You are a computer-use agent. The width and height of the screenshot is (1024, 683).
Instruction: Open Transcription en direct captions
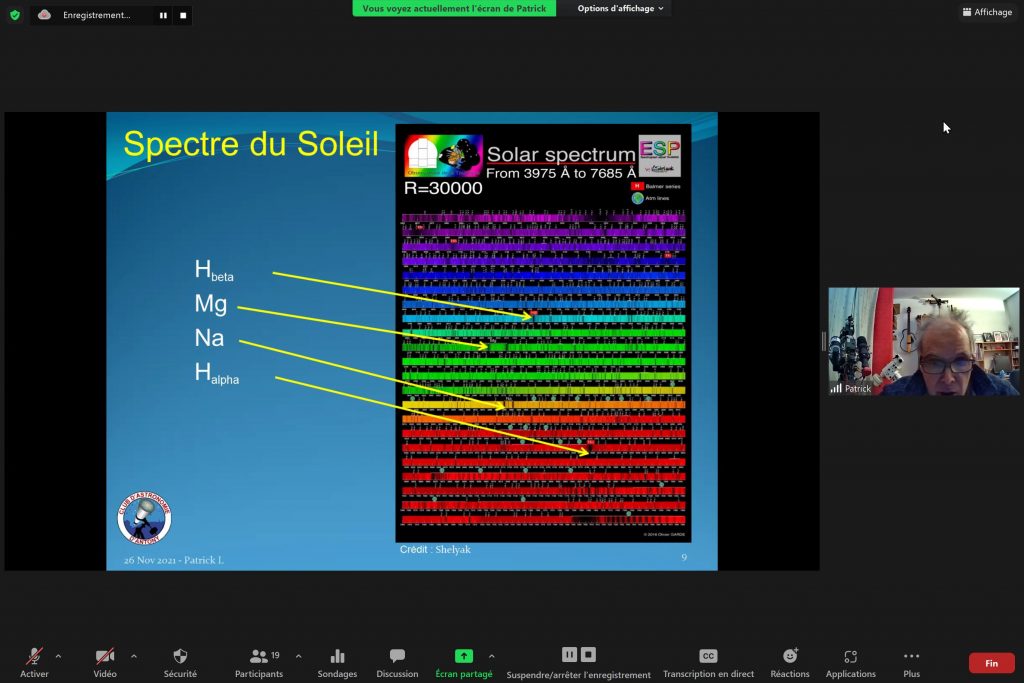coord(709,662)
